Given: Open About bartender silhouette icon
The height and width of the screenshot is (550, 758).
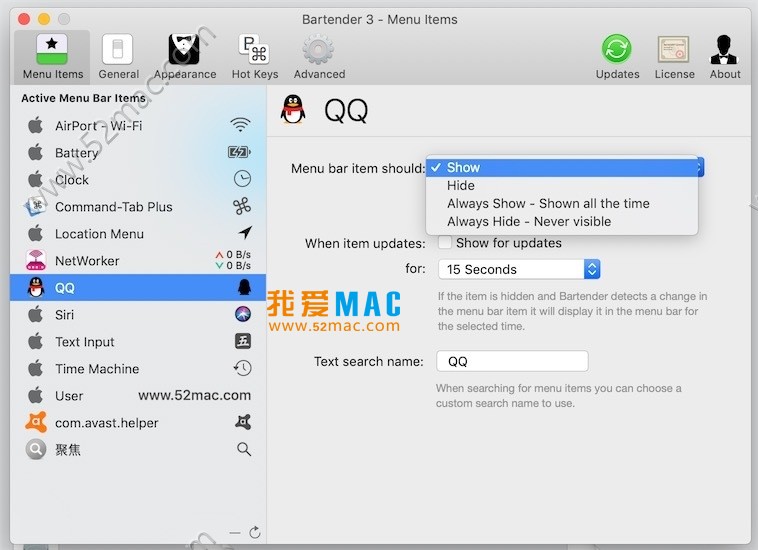Looking at the screenshot, I should (724, 49).
